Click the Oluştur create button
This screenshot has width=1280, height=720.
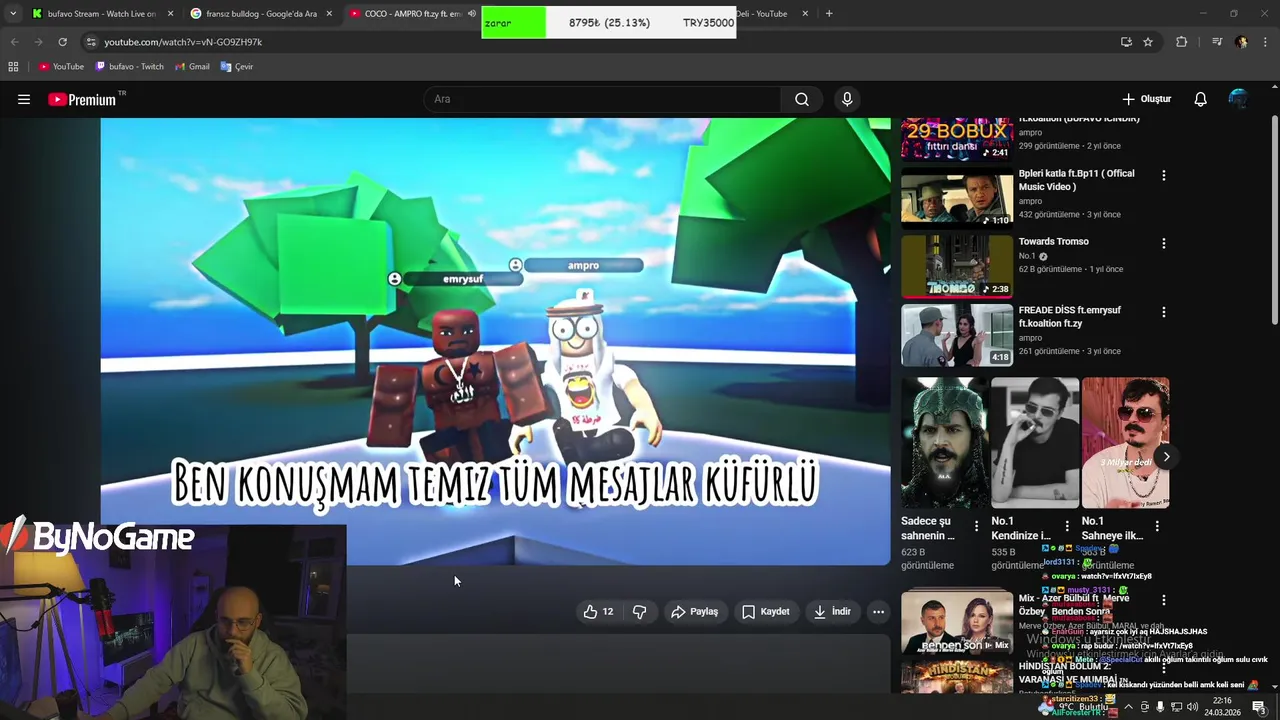click(1146, 99)
